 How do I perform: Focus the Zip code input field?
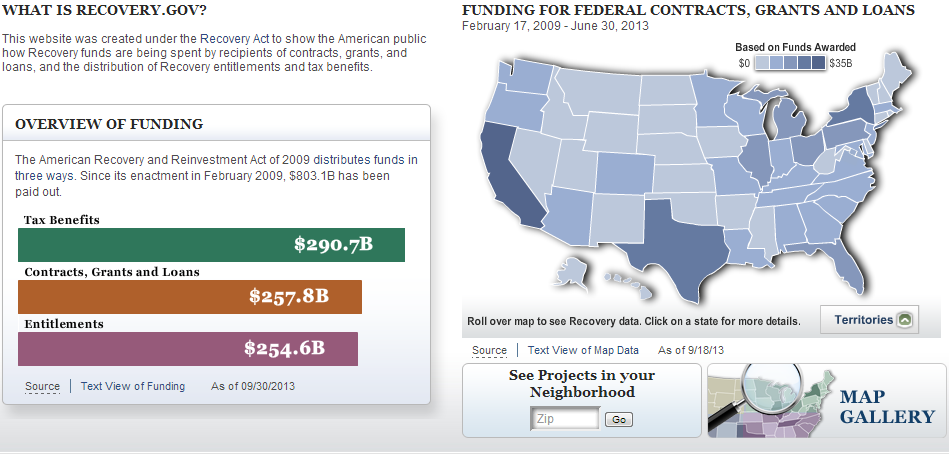coord(565,419)
